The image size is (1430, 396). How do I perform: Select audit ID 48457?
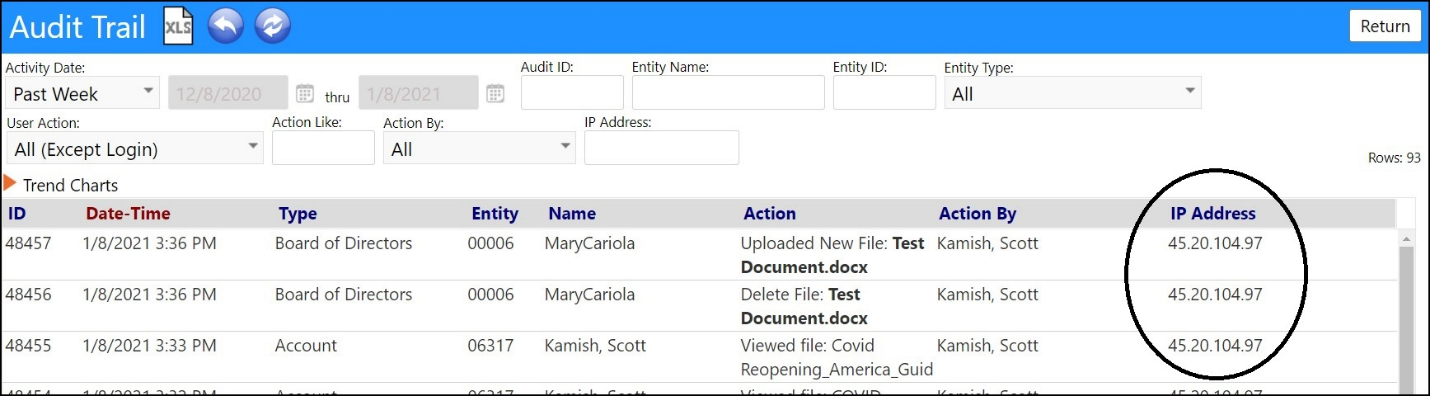point(28,243)
